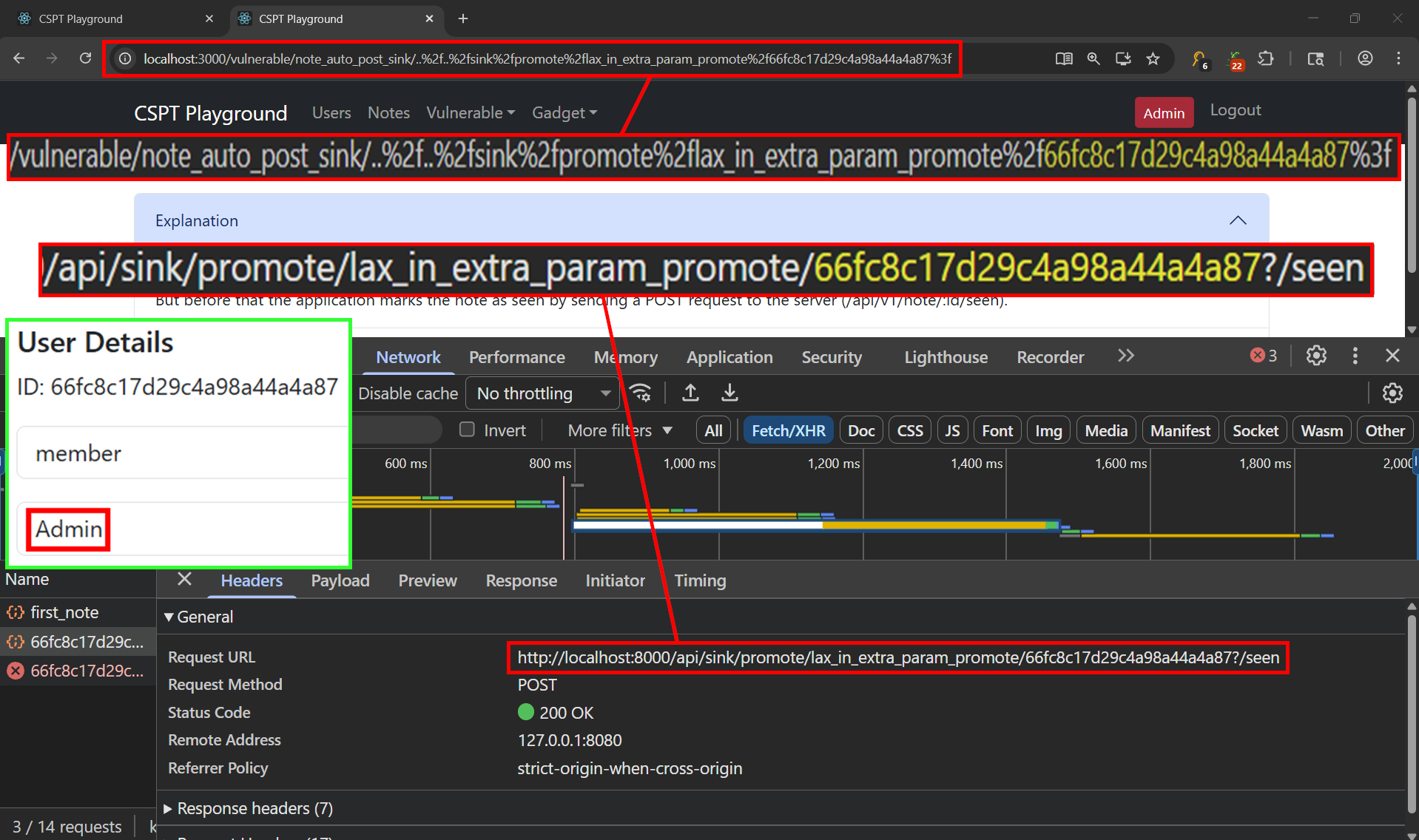Show more DevTools tabs chevron
Image resolution: width=1419 pixels, height=840 pixels.
(x=1126, y=356)
